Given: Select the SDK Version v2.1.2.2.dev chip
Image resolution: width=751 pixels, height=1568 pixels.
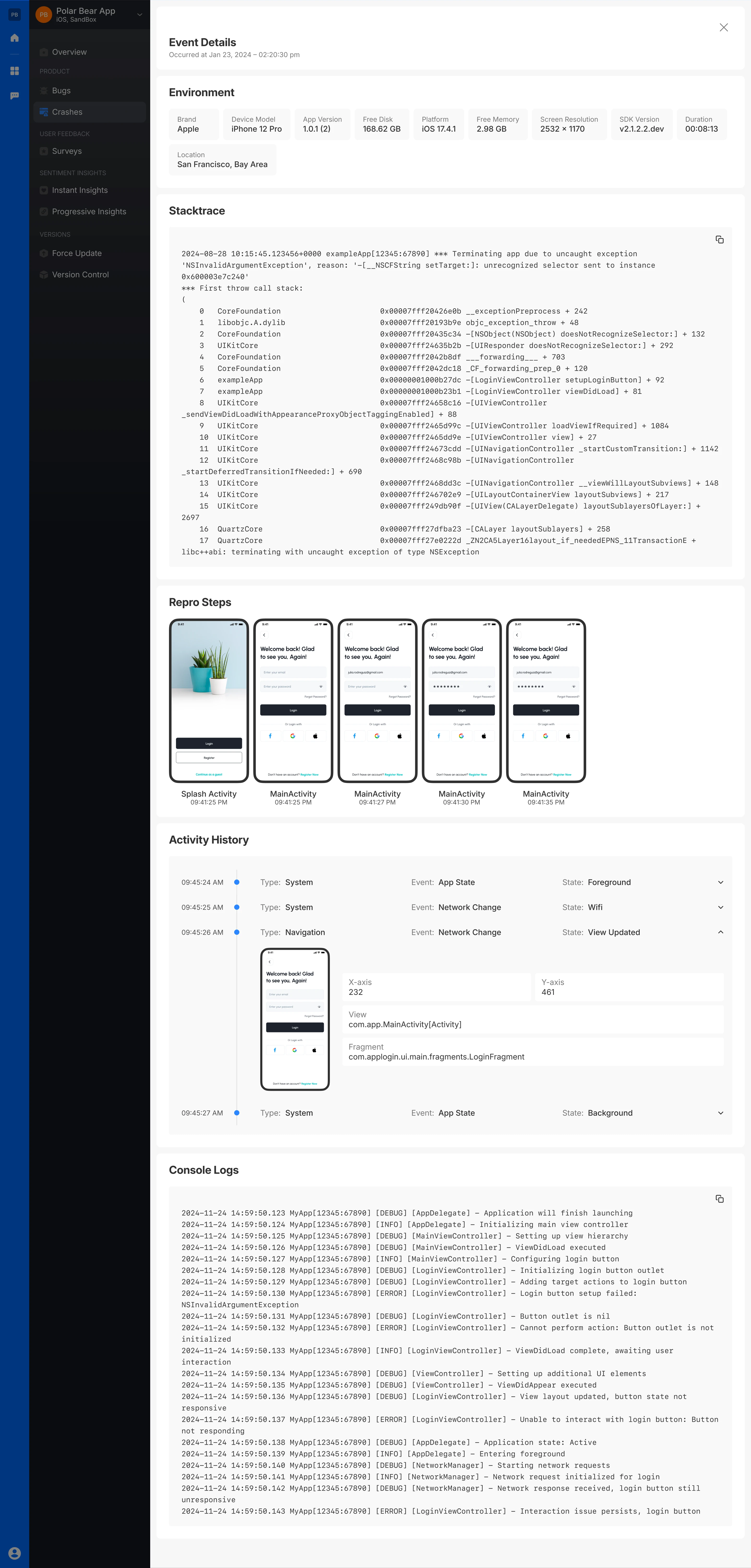Looking at the screenshot, I should (641, 124).
